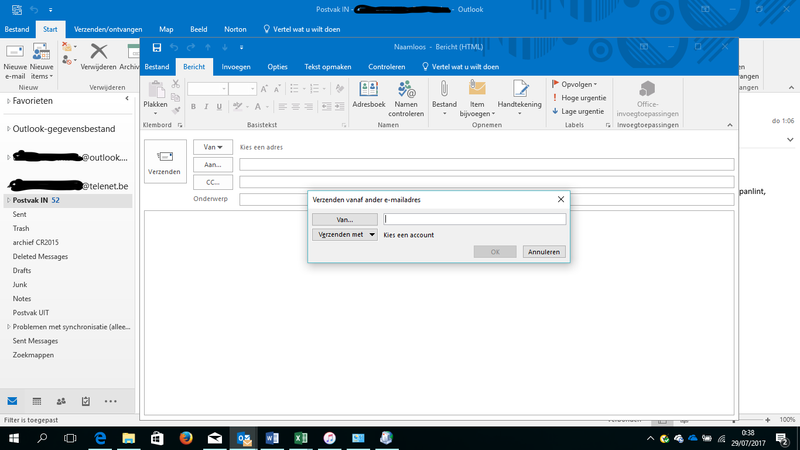The width and height of the screenshot is (800, 450).
Task: Select the archief CR2015 folder
Action: [36, 242]
